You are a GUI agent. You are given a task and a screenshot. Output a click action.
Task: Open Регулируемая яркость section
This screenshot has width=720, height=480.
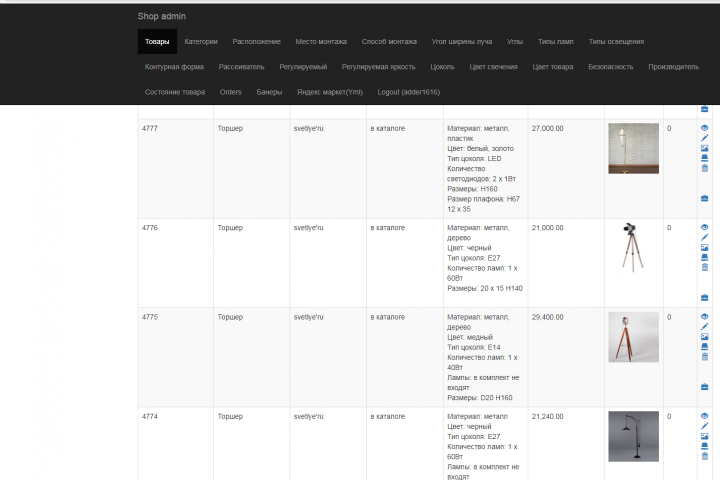(378, 67)
